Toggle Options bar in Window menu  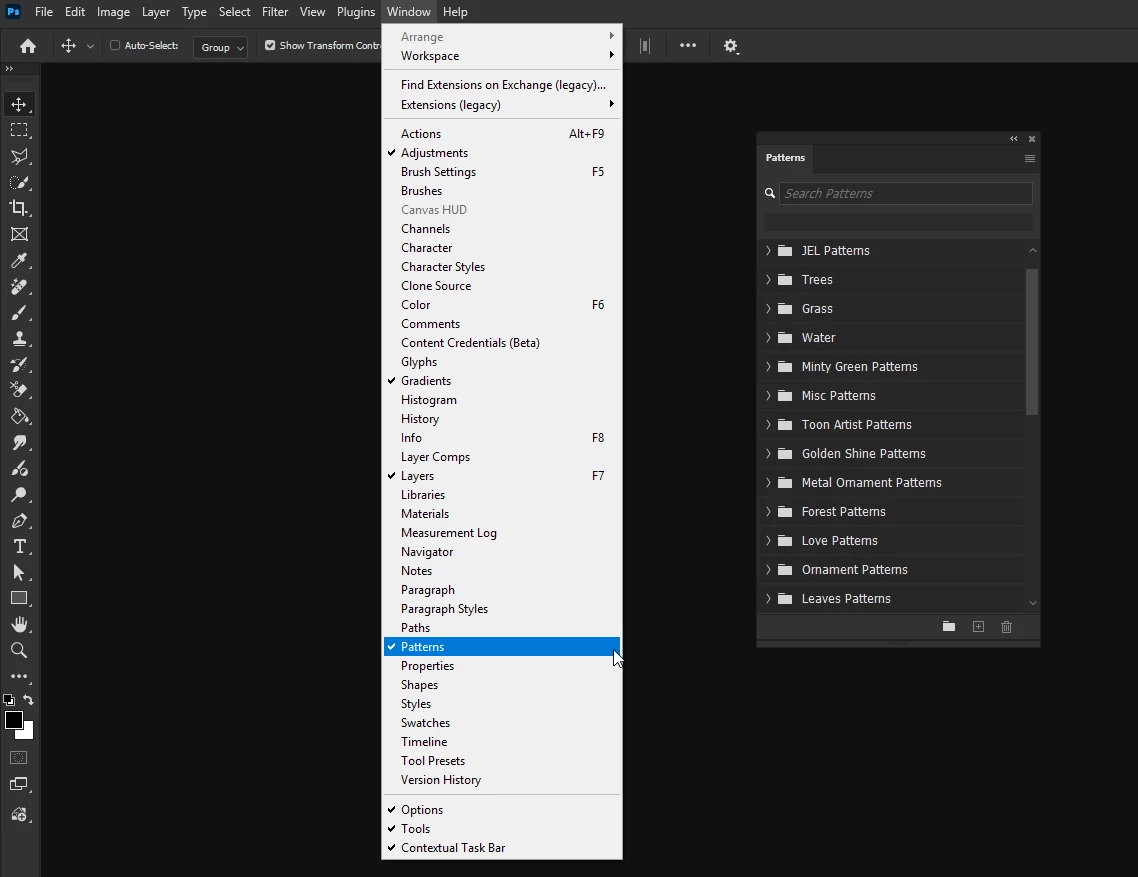pyautogui.click(x=502, y=809)
